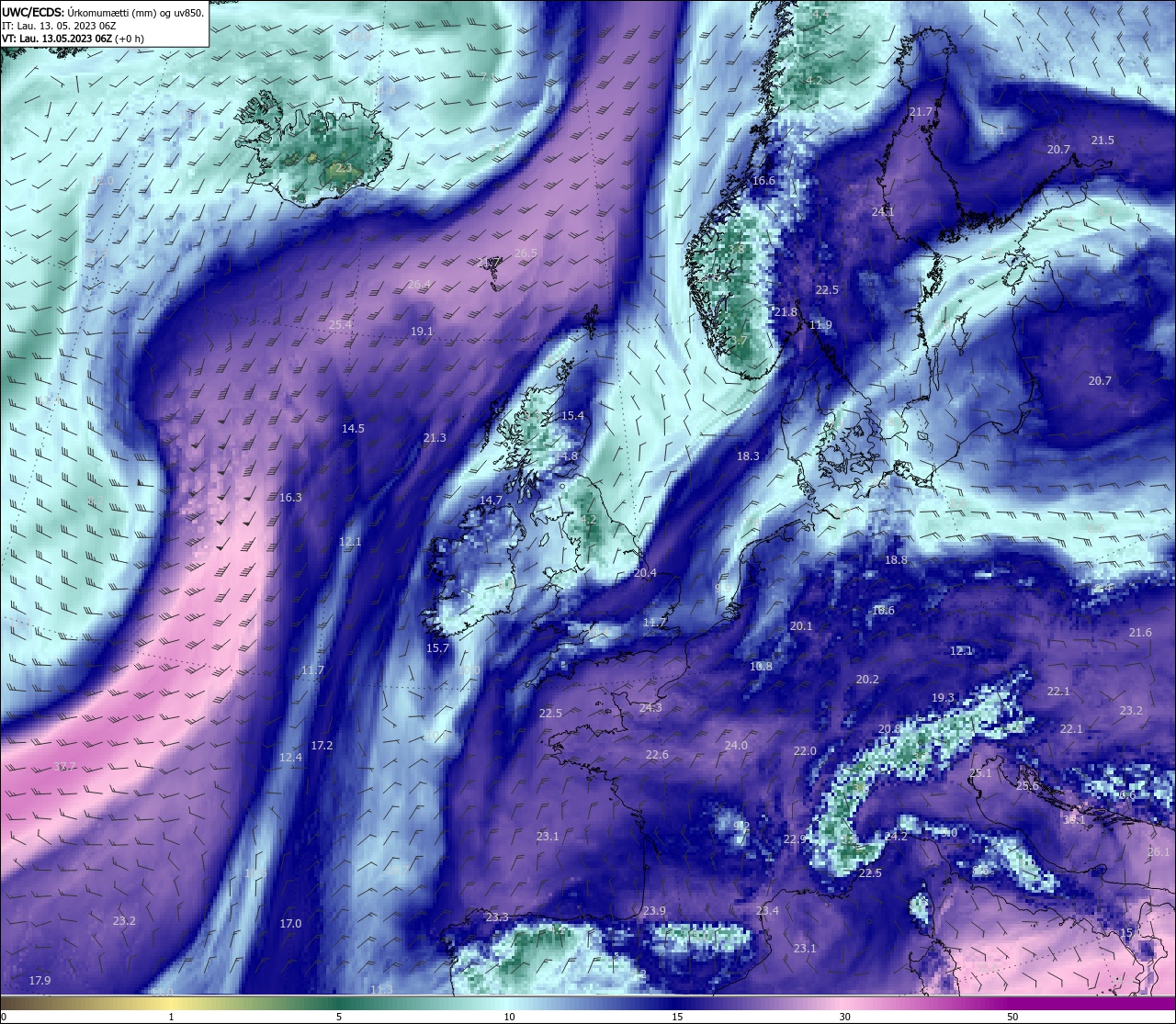Click the map value 20.8 near the Alps
This screenshot has height=1024, width=1176.
[889, 729]
